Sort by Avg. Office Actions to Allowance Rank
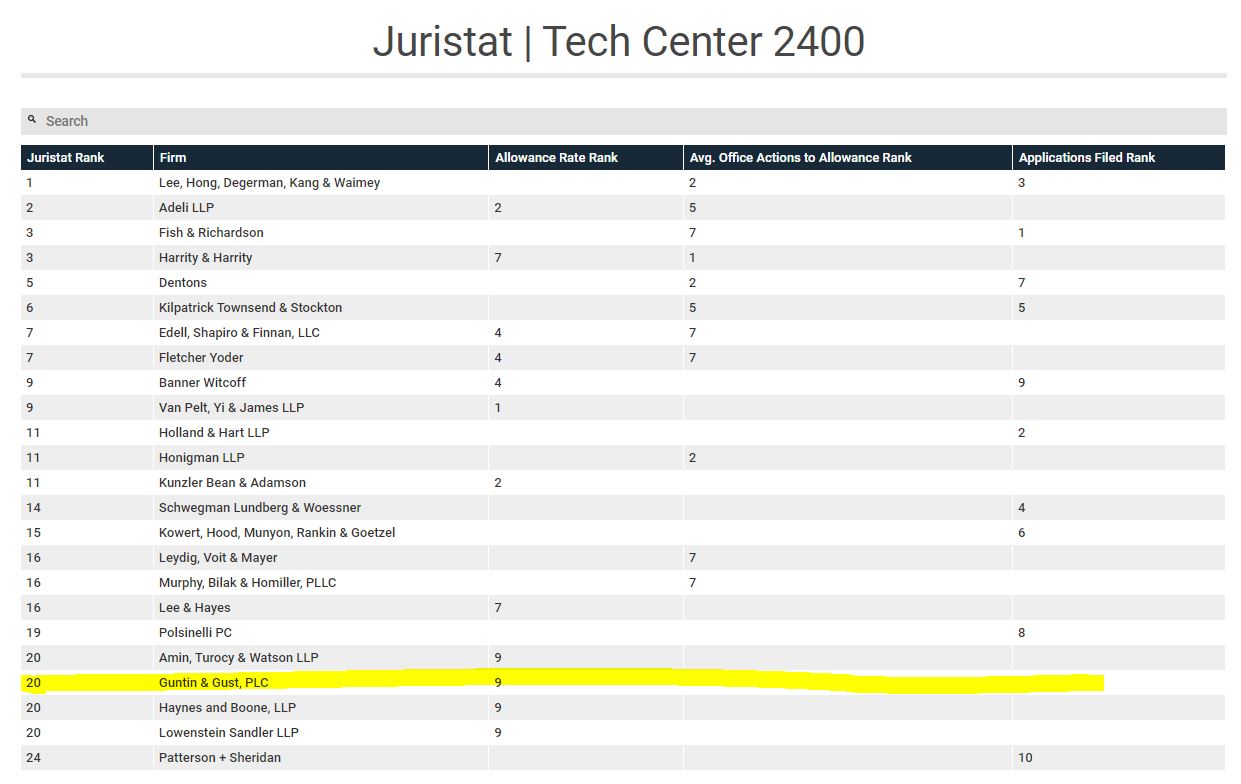Image resolution: width=1241 pixels, height=784 pixels. tap(848, 158)
